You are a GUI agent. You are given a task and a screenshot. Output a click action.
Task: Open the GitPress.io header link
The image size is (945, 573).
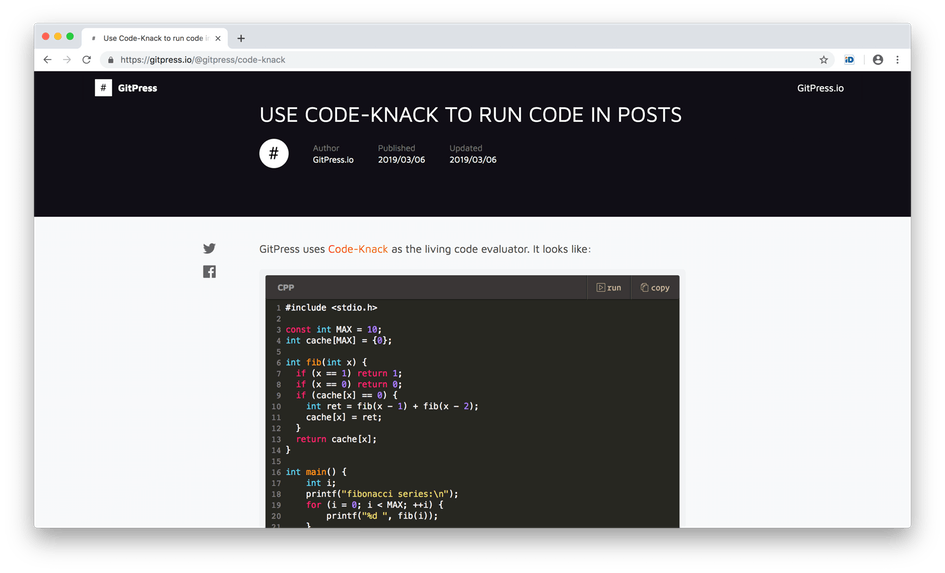pos(820,88)
